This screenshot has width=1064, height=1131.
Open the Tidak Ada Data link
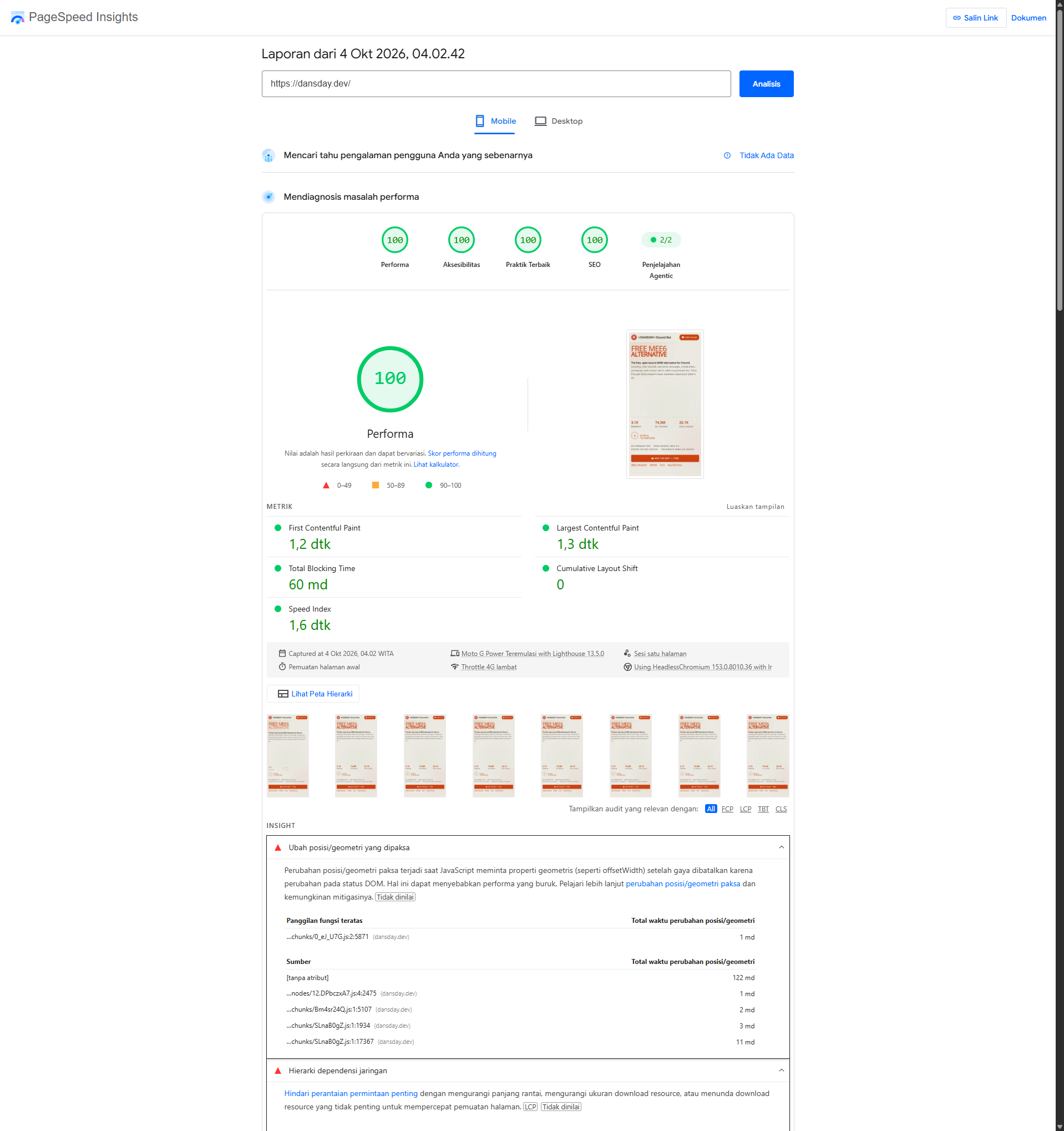766,155
